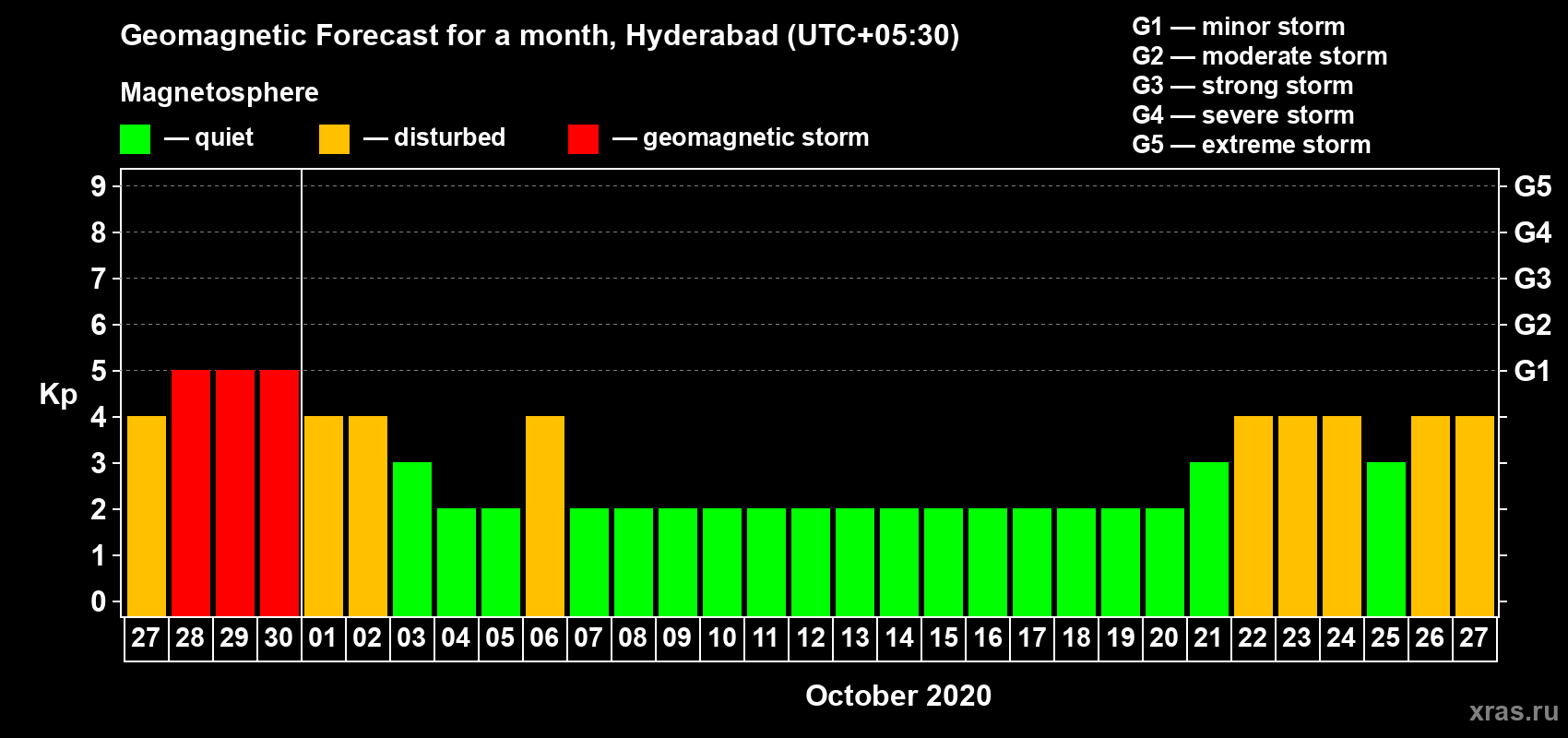
Task: Click the orange bar for day 22
Action: tap(1253, 516)
